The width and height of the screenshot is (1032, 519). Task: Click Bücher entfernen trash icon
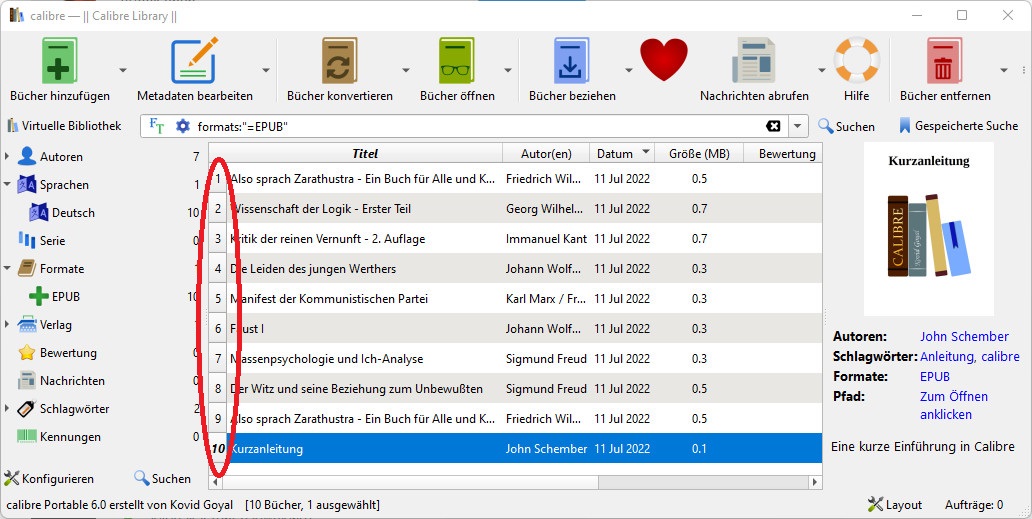pos(944,61)
